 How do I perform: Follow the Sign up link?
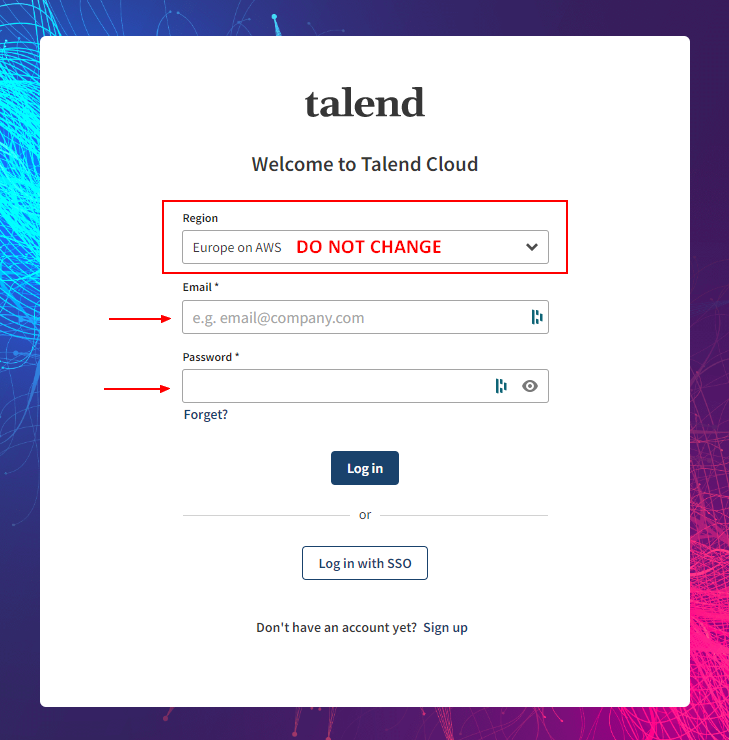coord(445,628)
